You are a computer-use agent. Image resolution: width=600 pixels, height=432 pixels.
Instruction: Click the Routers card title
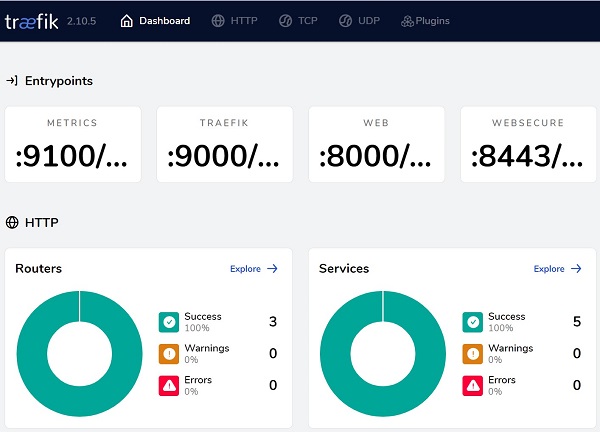click(x=39, y=268)
